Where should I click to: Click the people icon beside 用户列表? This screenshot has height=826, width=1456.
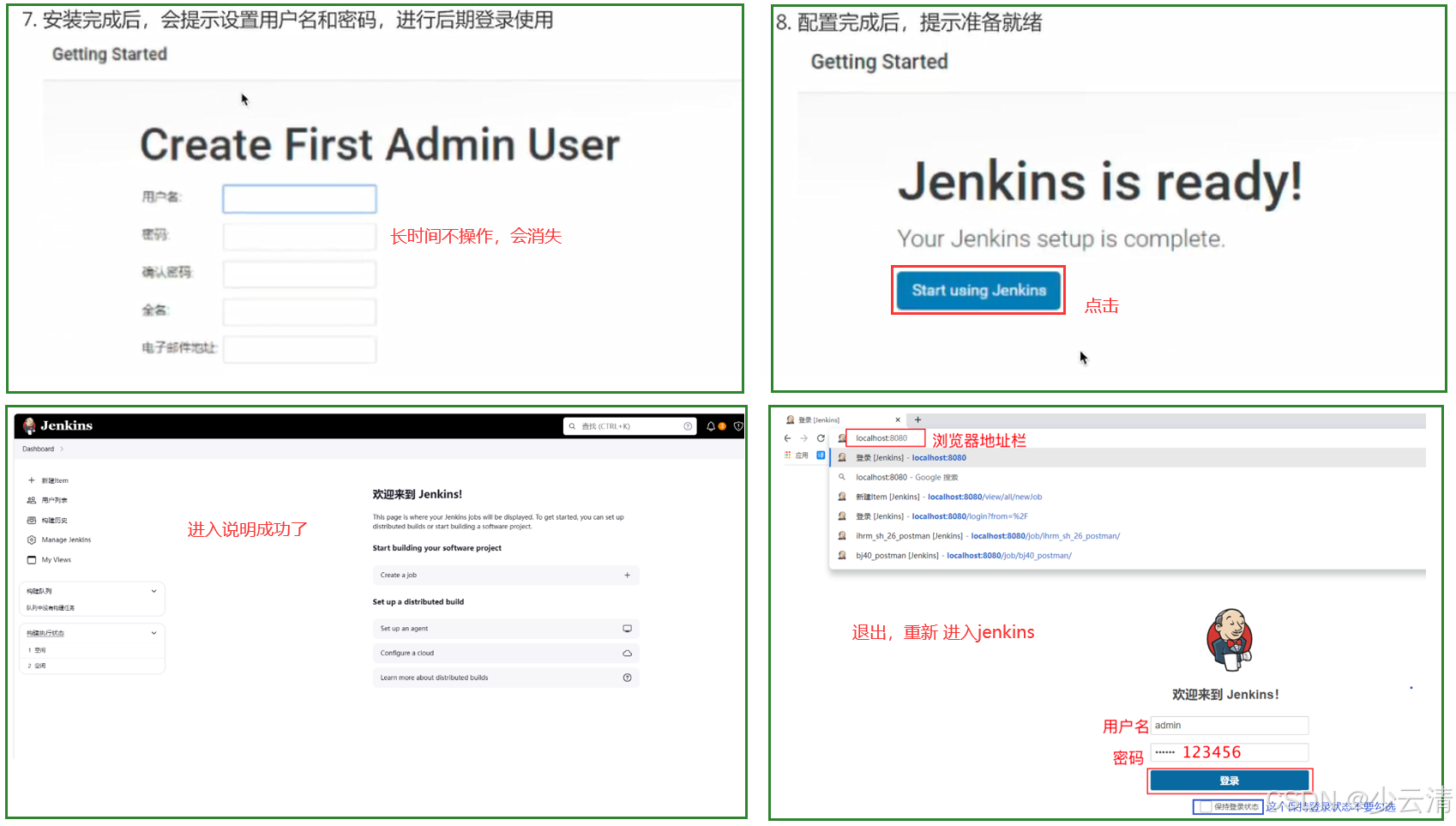pyautogui.click(x=32, y=500)
